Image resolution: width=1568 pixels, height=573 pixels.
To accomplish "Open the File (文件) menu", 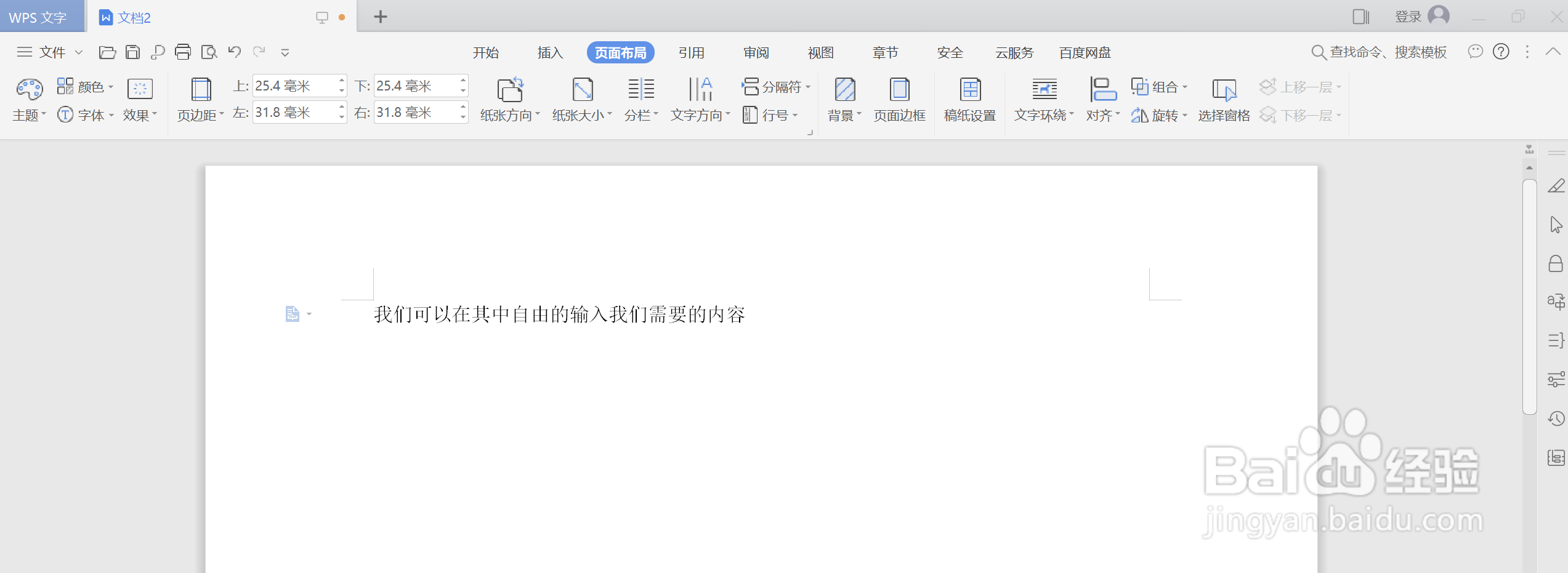I will coord(42,52).
